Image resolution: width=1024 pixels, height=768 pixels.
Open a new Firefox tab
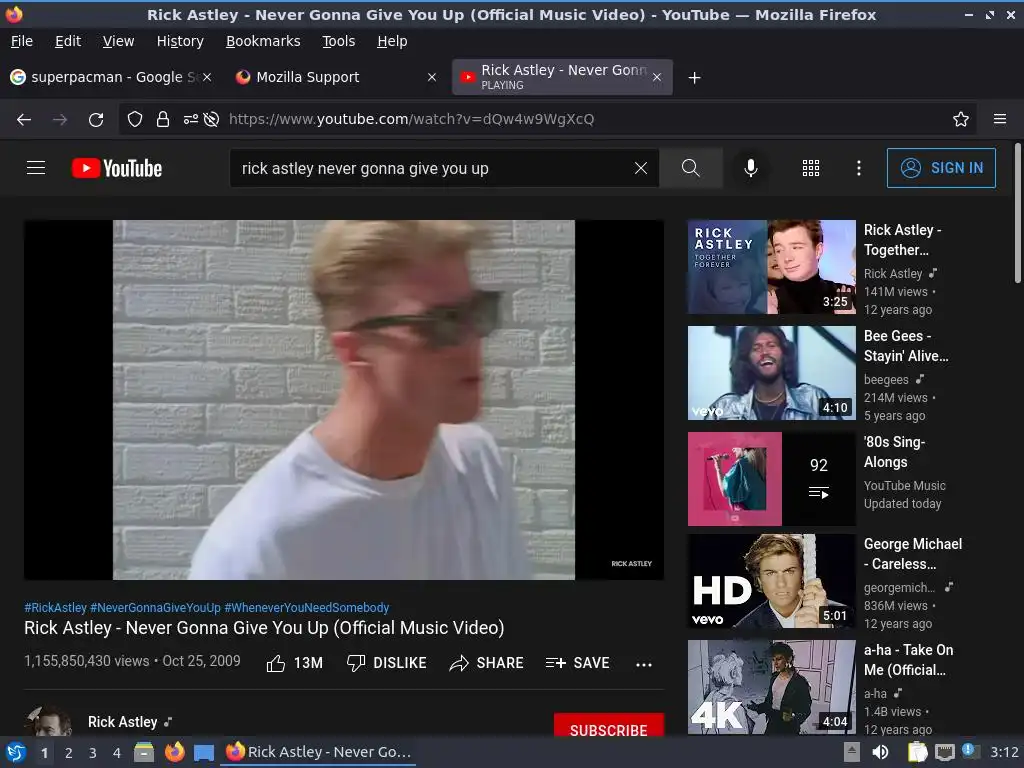coord(695,78)
